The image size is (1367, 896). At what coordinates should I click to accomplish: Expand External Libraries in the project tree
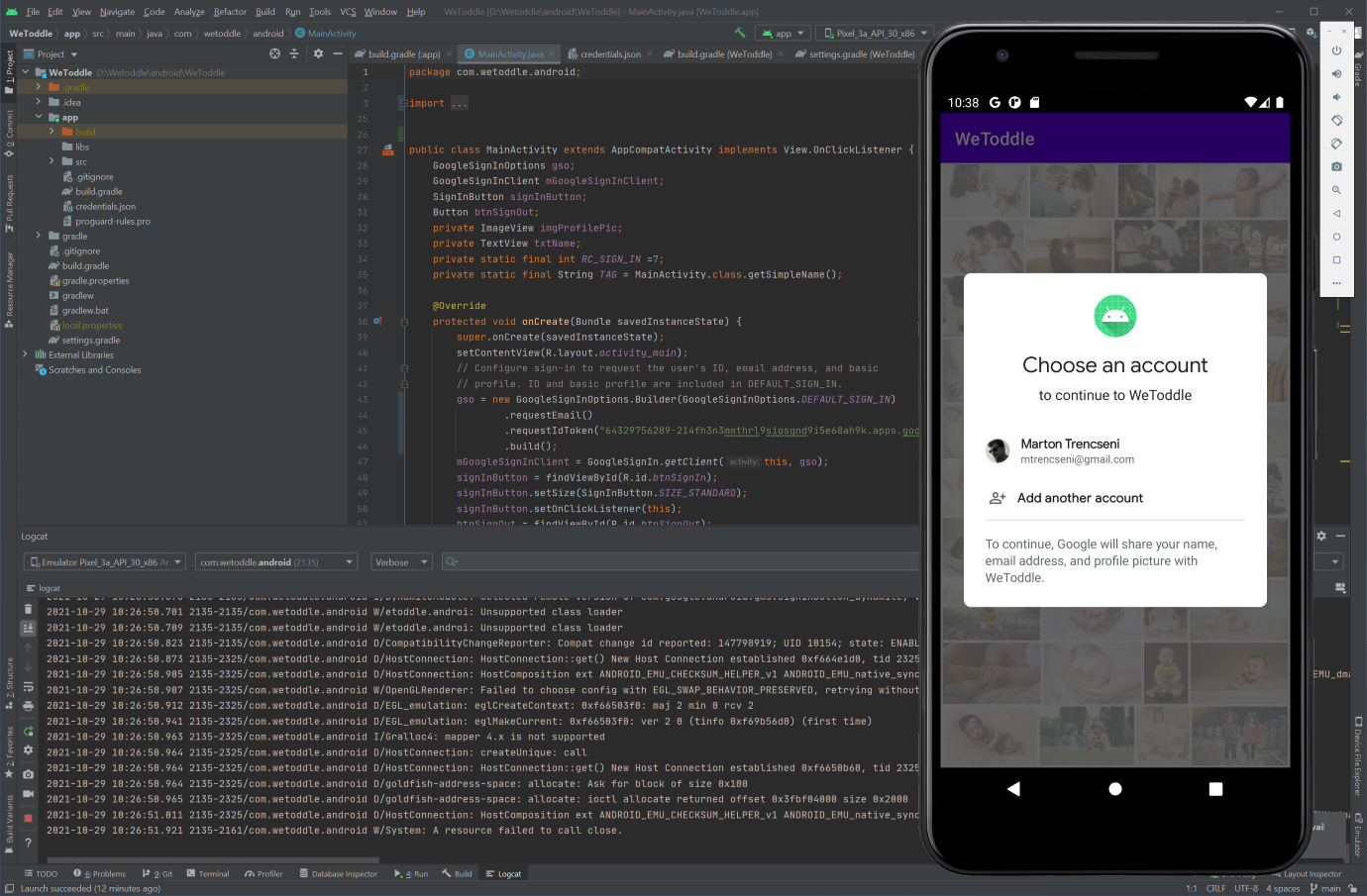(x=25, y=354)
